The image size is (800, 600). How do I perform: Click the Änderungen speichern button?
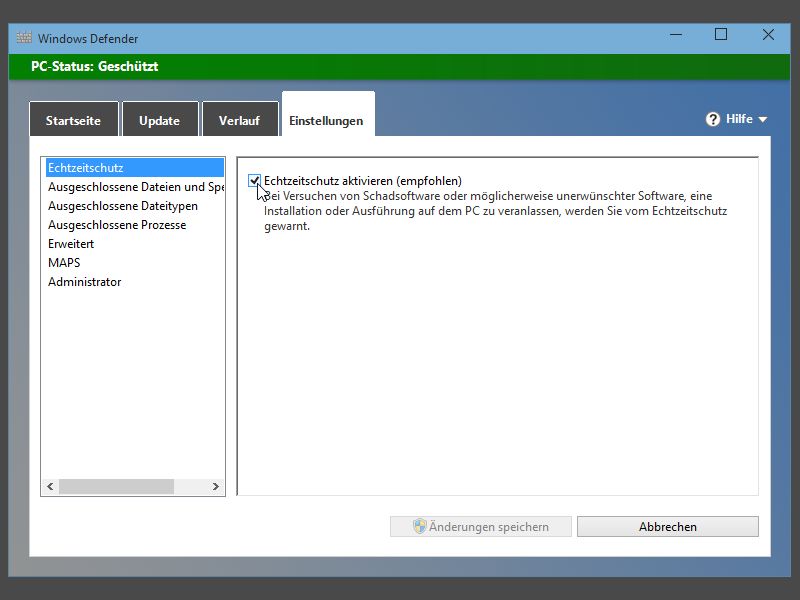[x=481, y=527]
